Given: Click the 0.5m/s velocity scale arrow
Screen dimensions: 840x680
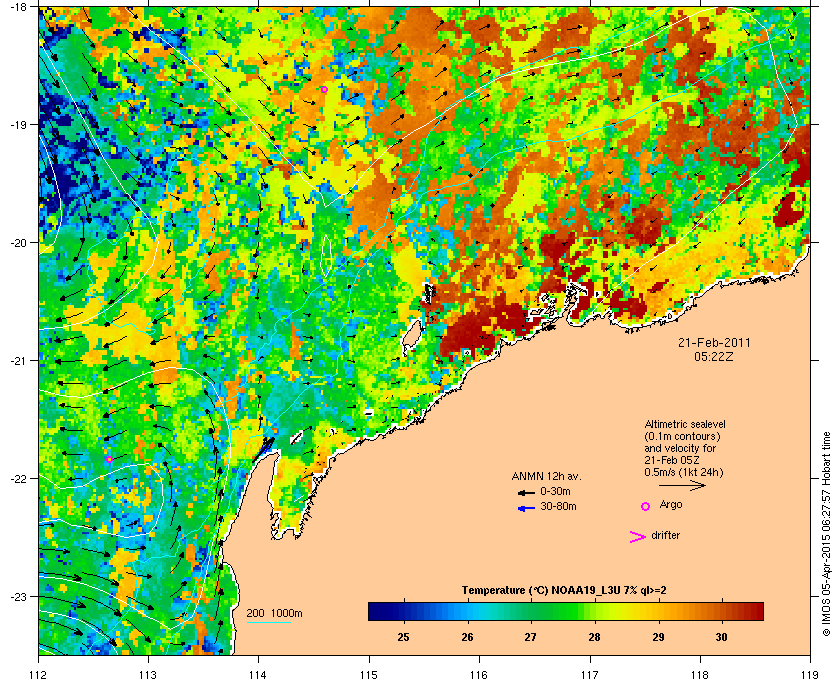Looking at the screenshot, I should coord(682,485).
